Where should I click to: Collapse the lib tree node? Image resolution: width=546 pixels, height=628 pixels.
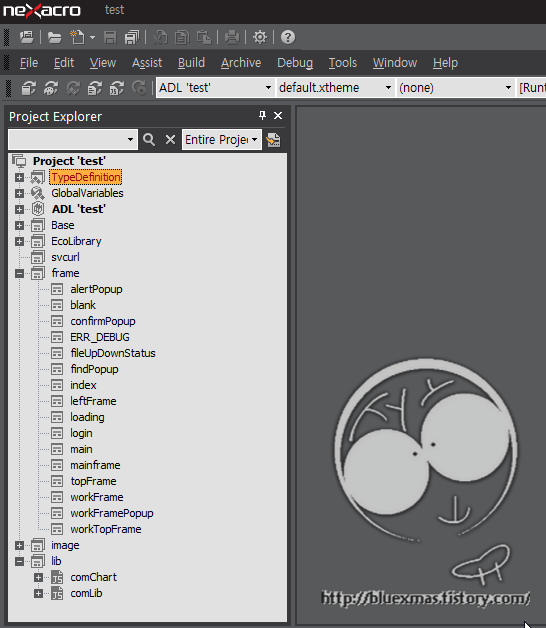19,562
